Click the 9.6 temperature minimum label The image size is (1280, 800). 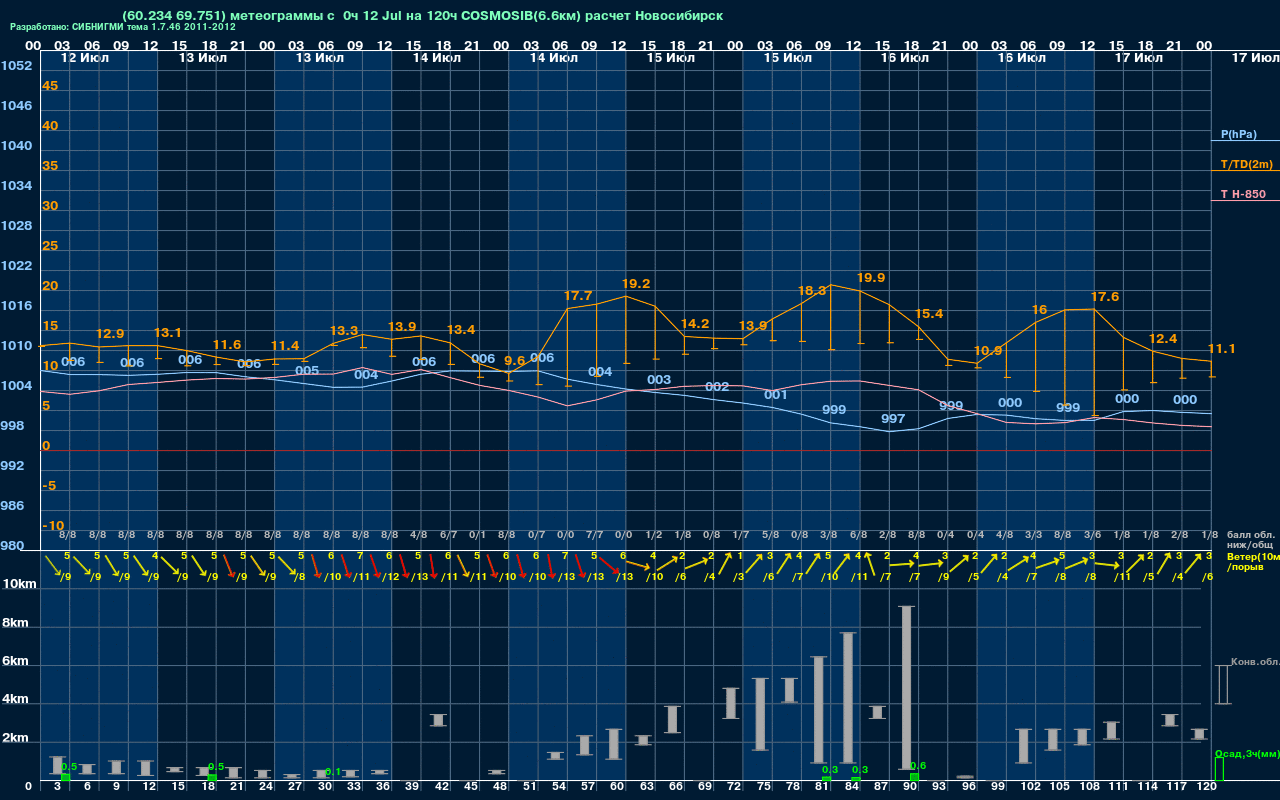[x=514, y=361]
